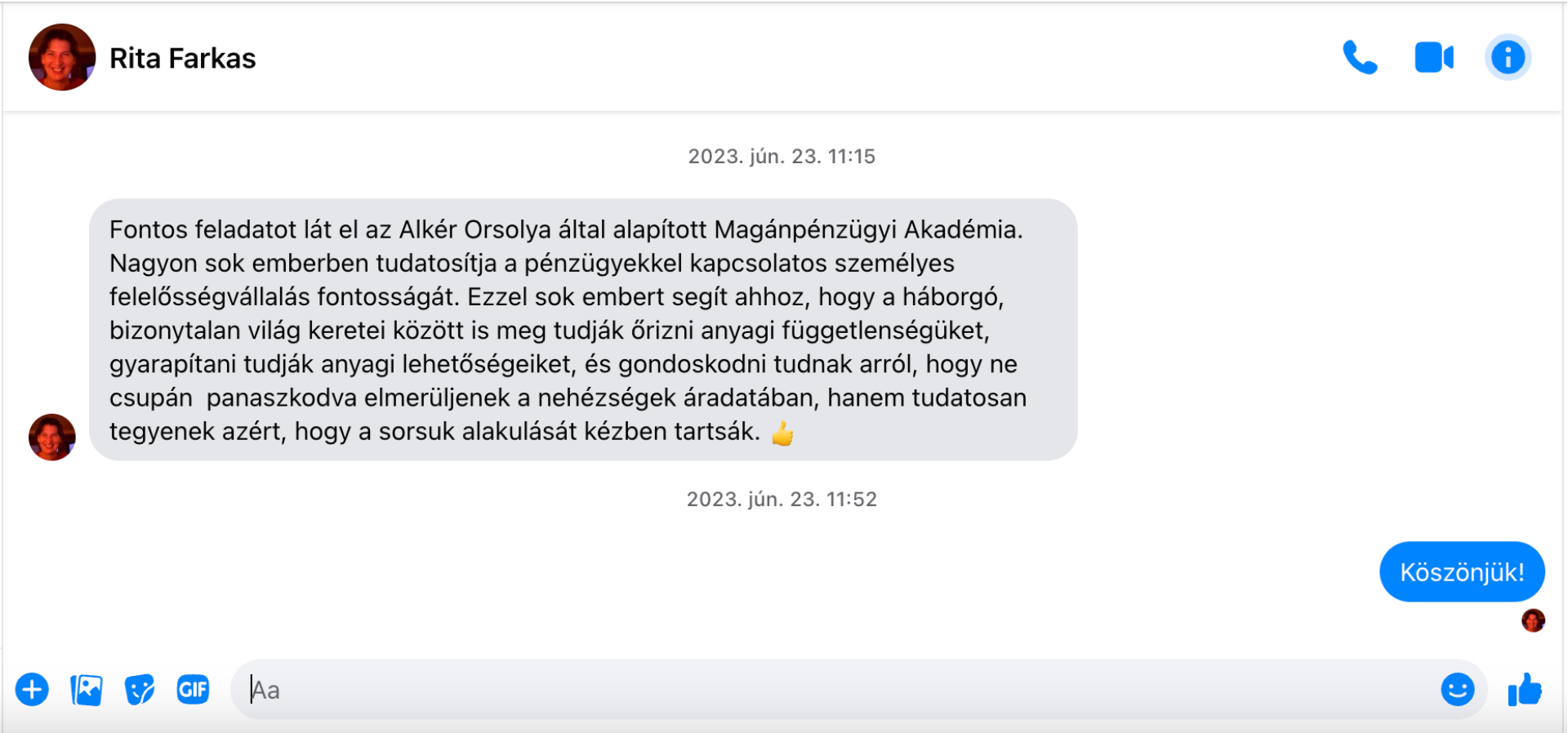
Task: Attach a photo using the image icon
Action: 86,690
